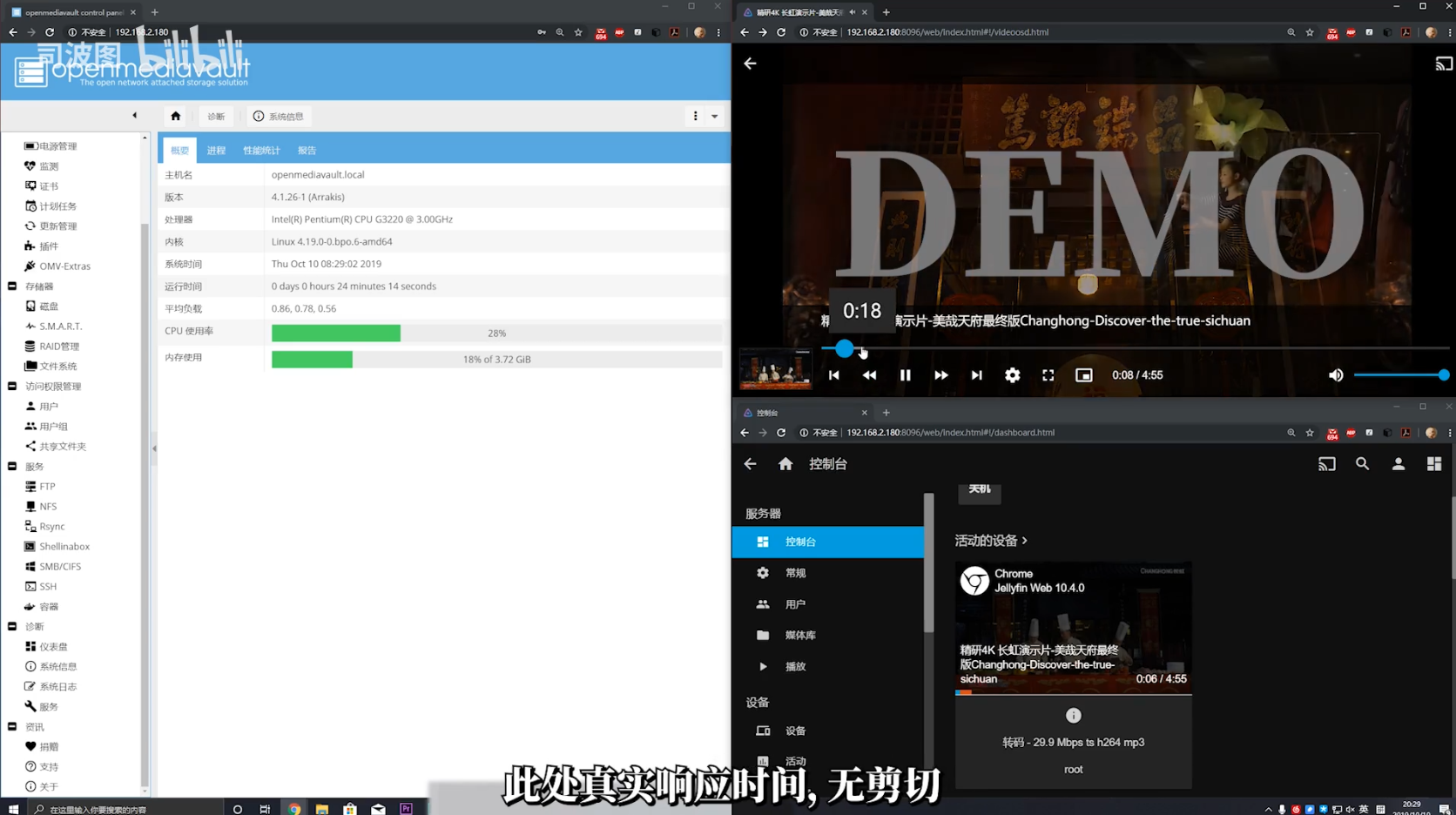Switch to the 性能统计 tab
This screenshot has height=815, width=1456.
261,151
